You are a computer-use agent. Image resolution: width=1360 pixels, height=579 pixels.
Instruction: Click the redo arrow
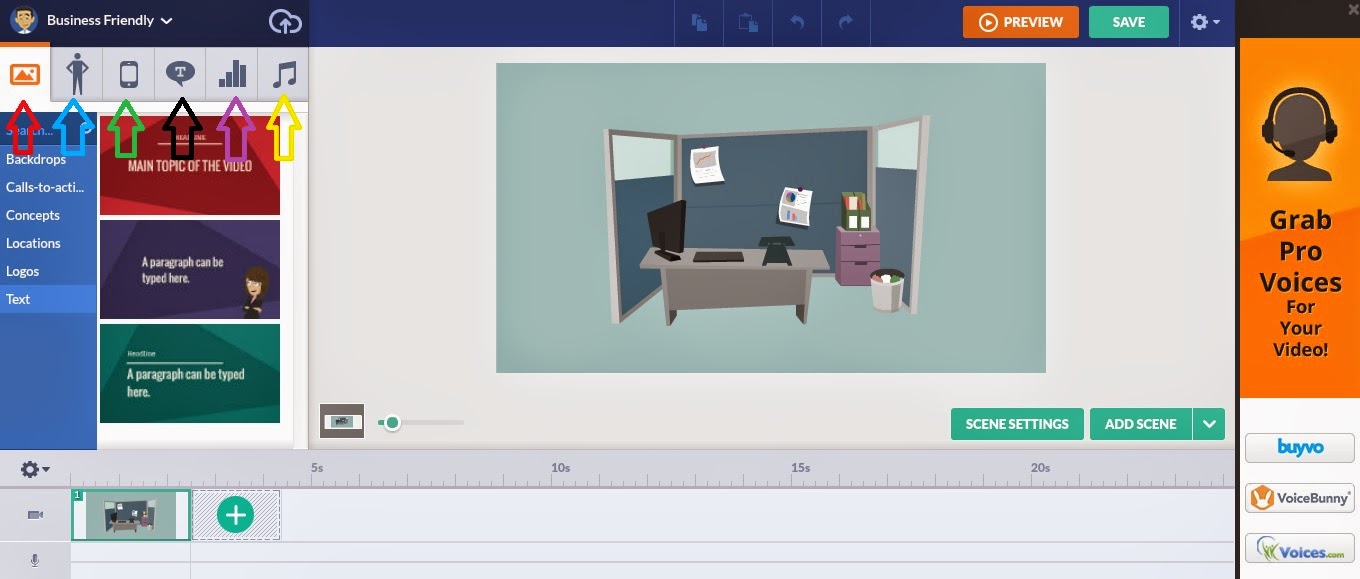pyautogui.click(x=846, y=22)
